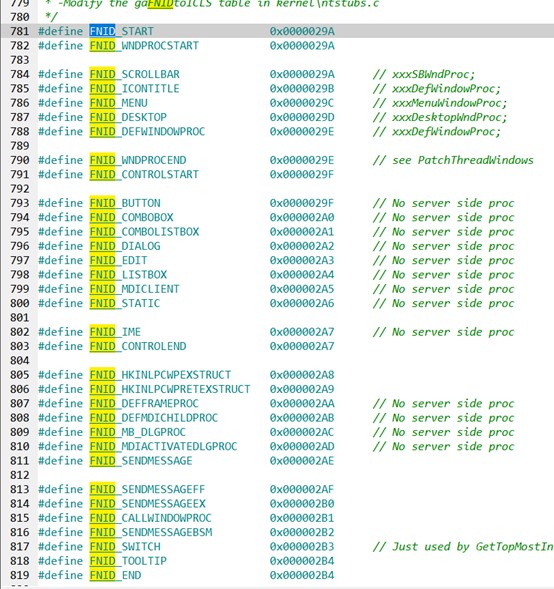The width and height of the screenshot is (554, 589).
Task: Click the 'see PatchThreadWindows' comment
Action: click(x=453, y=160)
